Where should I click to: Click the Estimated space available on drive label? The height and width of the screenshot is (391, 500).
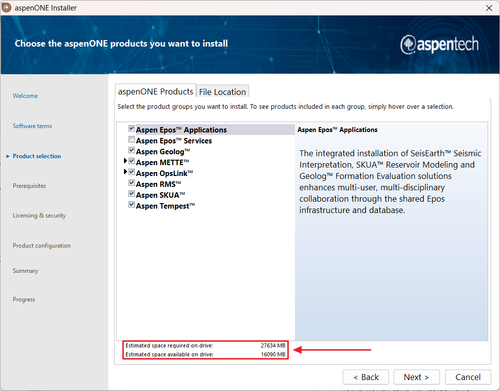click(169, 354)
